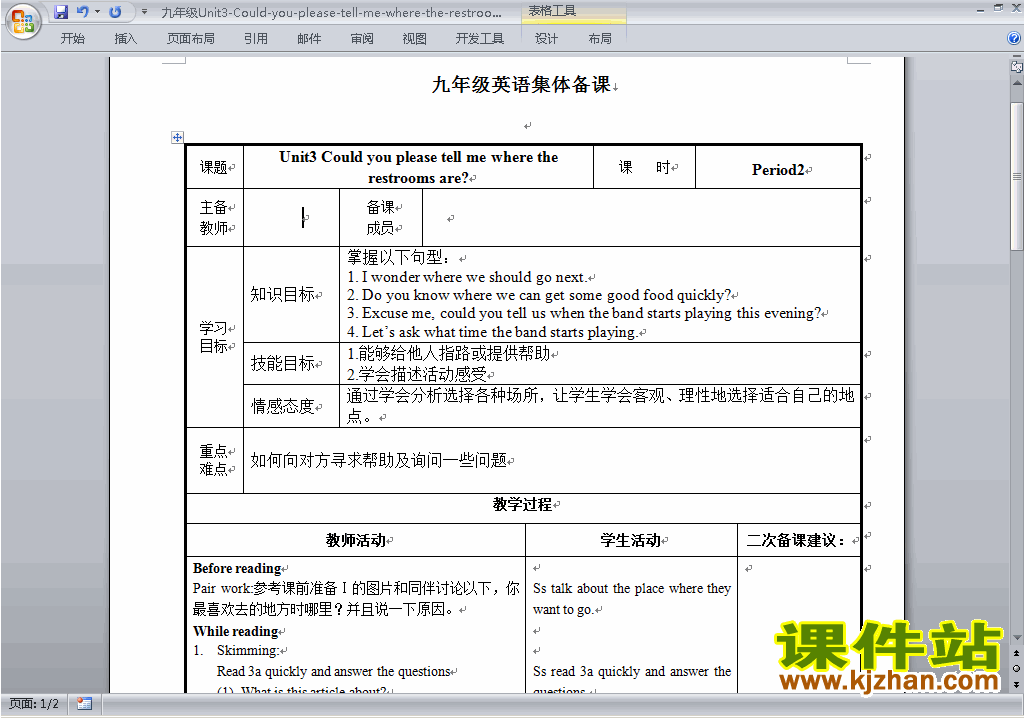The width and height of the screenshot is (1024, 718).
Task: Click the macro recording icon in status bar
Action: [x=84, y=704]
